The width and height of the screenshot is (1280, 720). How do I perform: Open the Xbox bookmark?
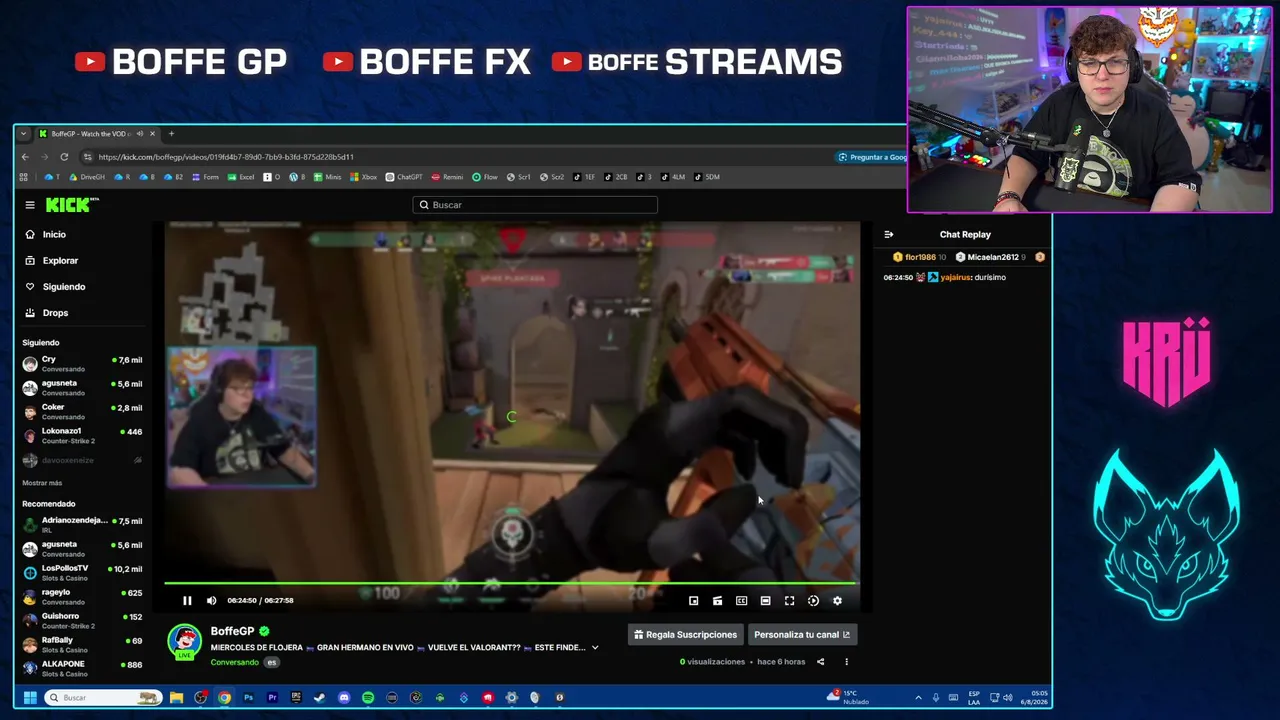[364, 177]
